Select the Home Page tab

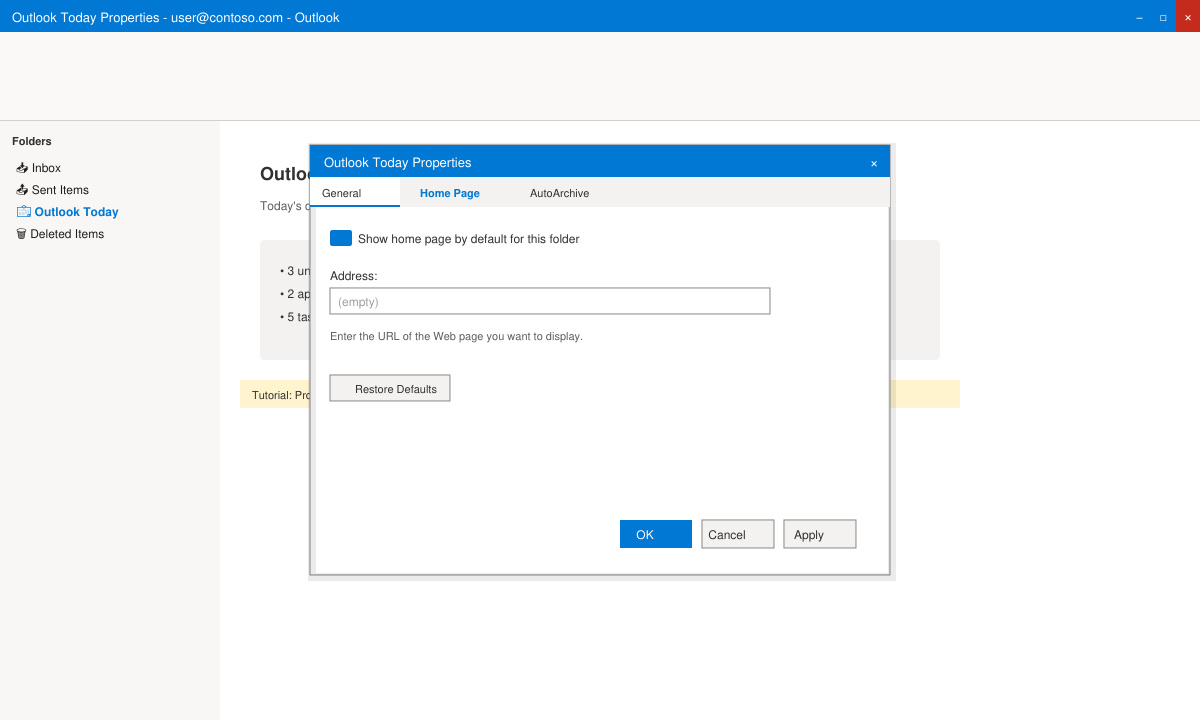[x=450, y=193]
